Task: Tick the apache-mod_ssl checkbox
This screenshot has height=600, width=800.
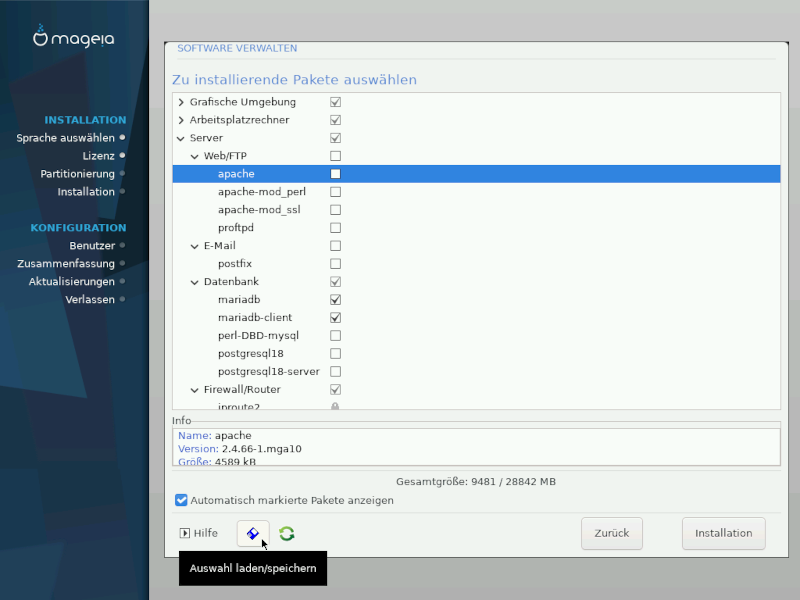Action: (x=335, y=210)
